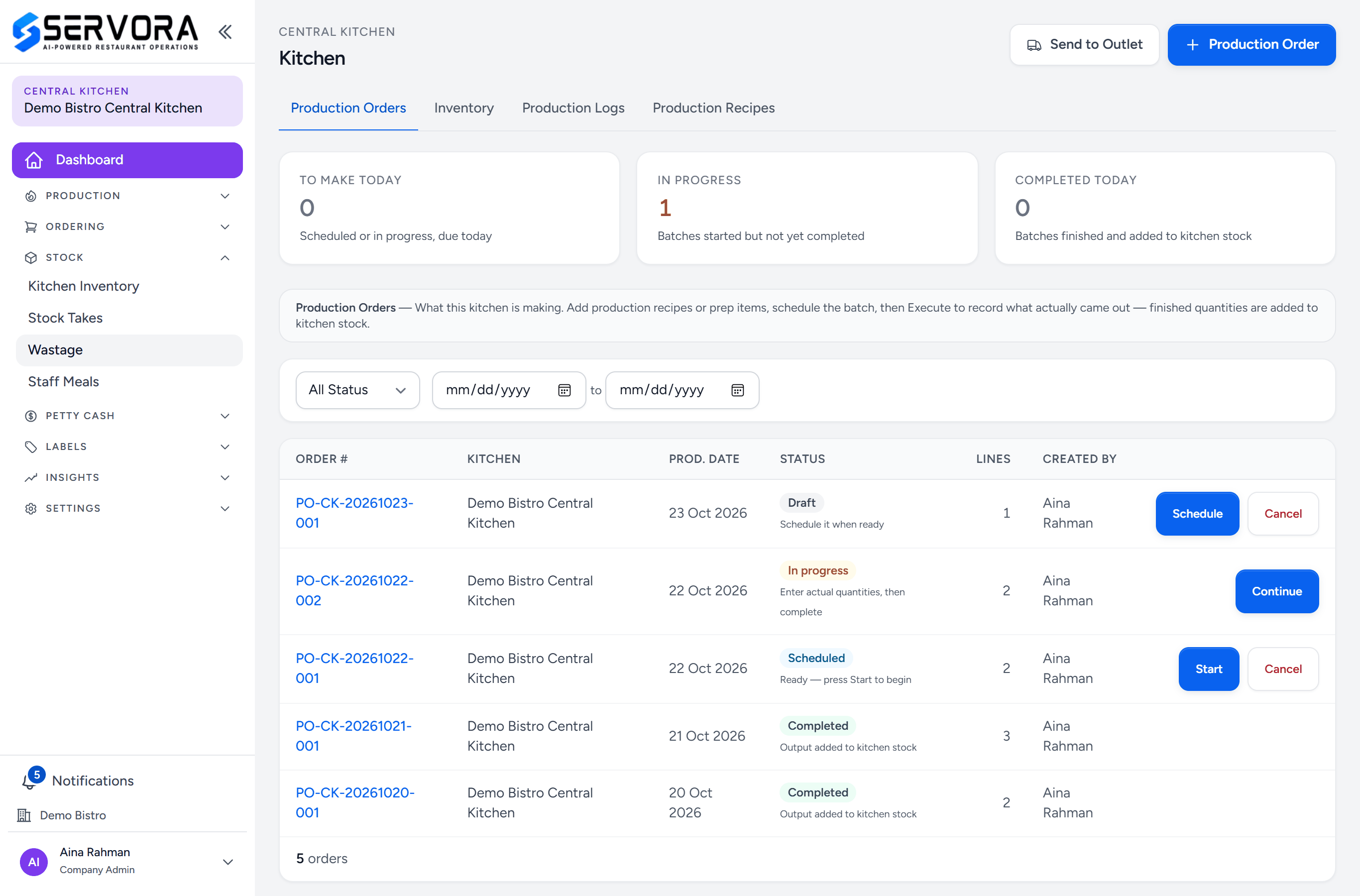Image resolution: width=1360 pixels, height=896 pixels.
Task: Expand the Aina Rahman user menu chevron
Action: click(228, 862)
